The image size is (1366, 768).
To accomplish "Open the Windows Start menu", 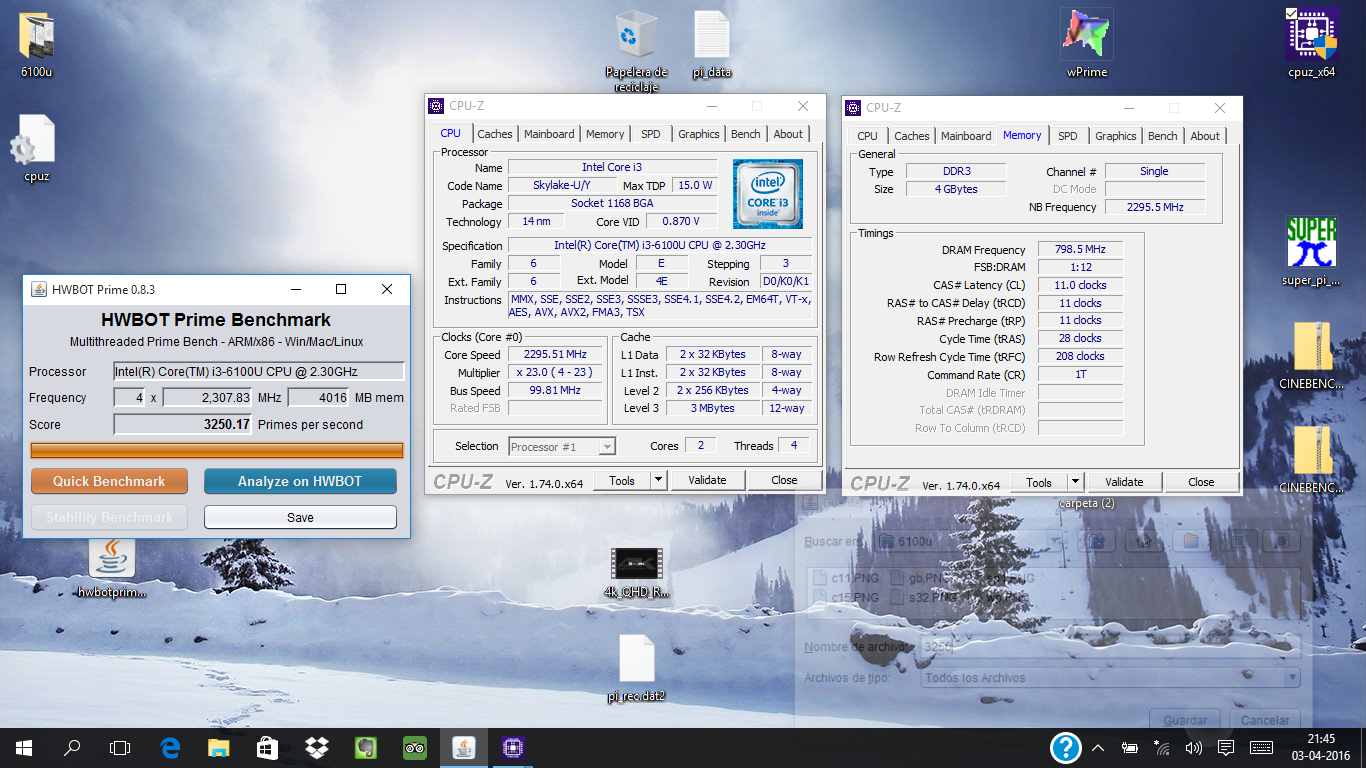I will [x=24, y=747].
